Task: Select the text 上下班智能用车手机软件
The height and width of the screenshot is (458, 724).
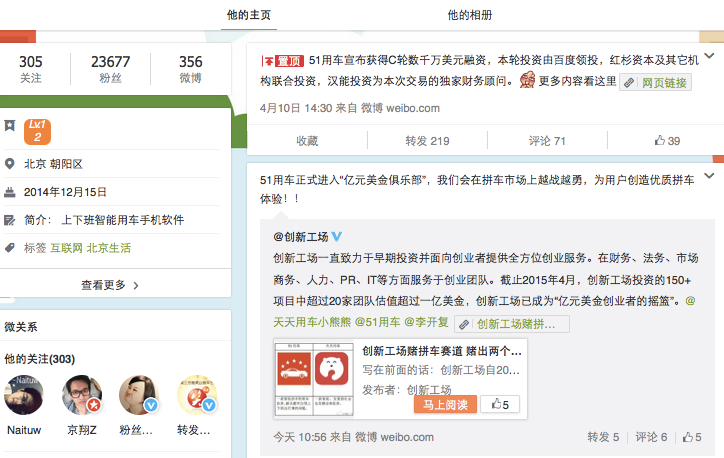Action: coord(123,220)
